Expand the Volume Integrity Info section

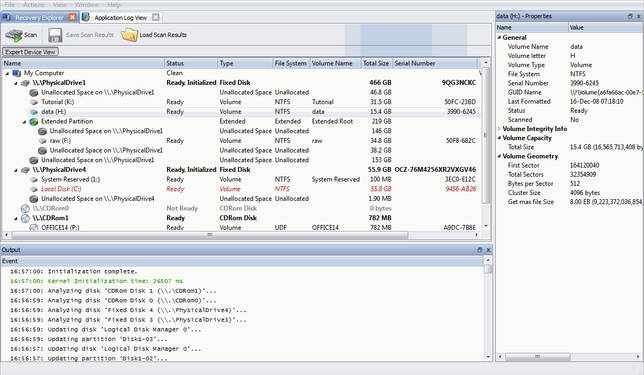500,129
